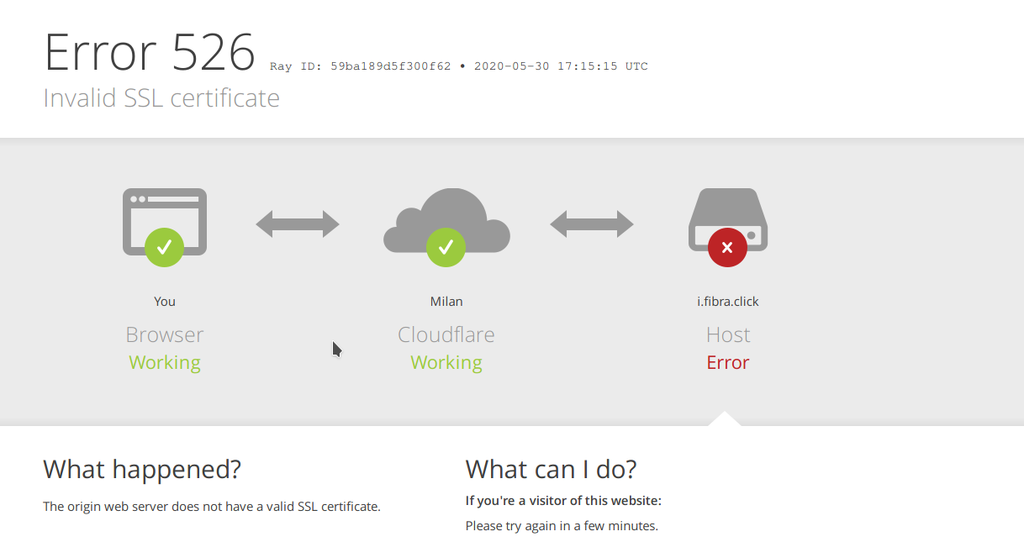Click the Cloudflare link label
1024x542 pixels.
446,334
